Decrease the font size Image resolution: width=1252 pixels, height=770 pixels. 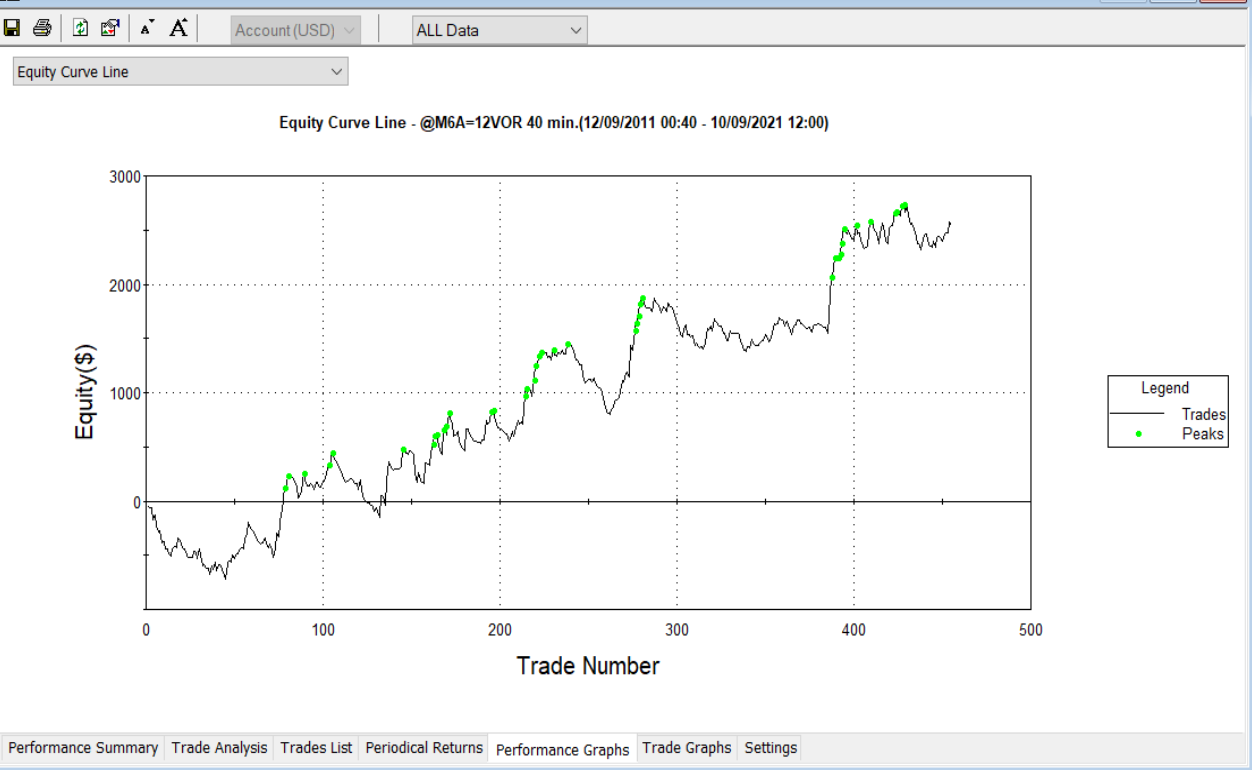click(148, 29)
